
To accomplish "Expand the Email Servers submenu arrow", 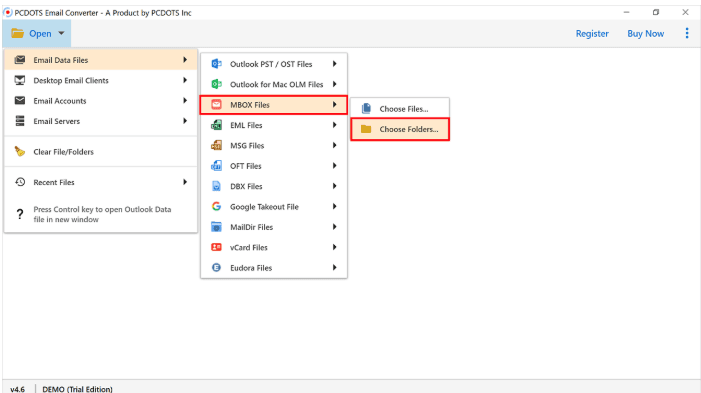I will [x=185, y=121].
